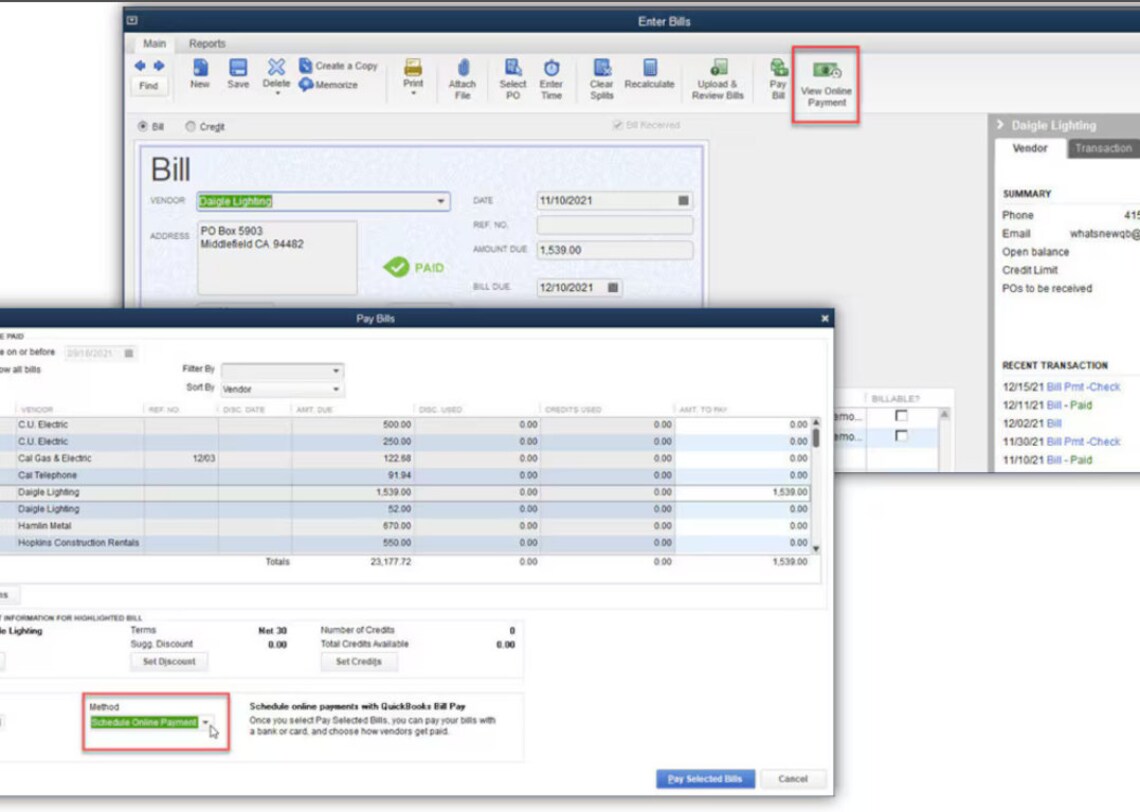Image resolution: width=1140 pixels, height=812 pixels.
Task: Attach File to the bill
Action: point(462,79)
